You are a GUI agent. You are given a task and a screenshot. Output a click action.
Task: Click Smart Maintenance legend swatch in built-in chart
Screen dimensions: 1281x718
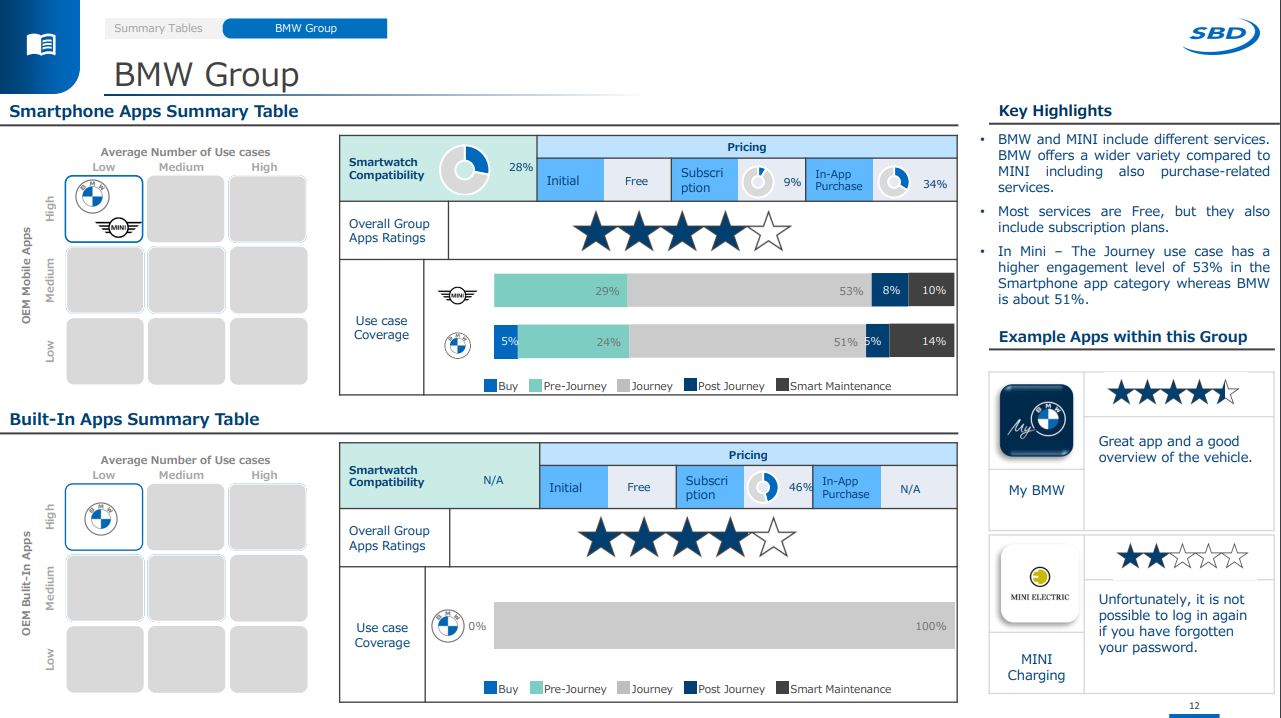point(782,688)
